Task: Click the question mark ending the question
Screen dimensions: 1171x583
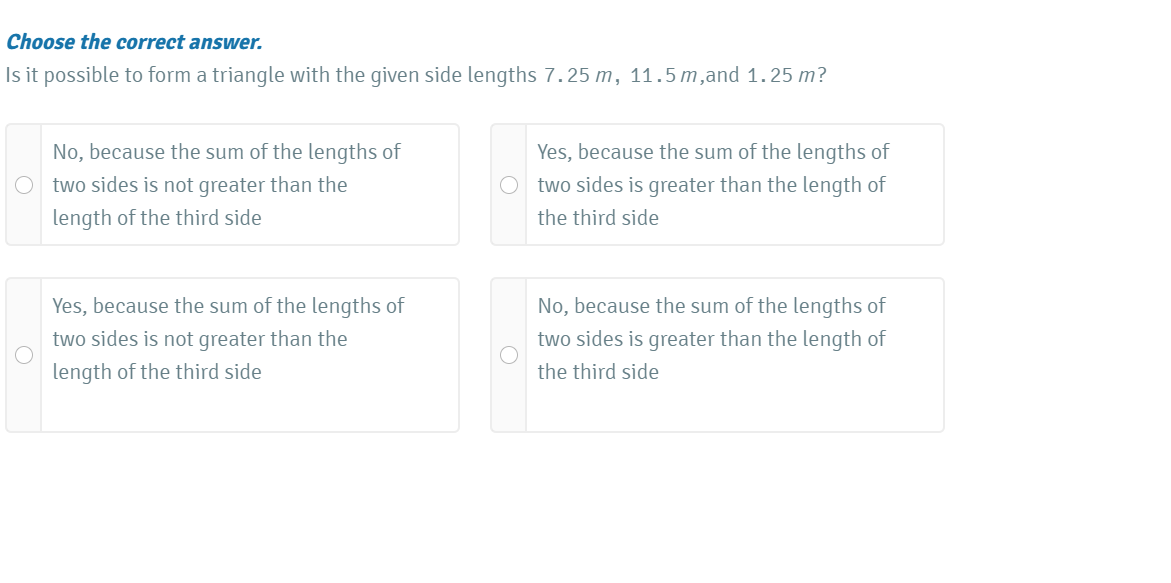Action: coord(822,76)
